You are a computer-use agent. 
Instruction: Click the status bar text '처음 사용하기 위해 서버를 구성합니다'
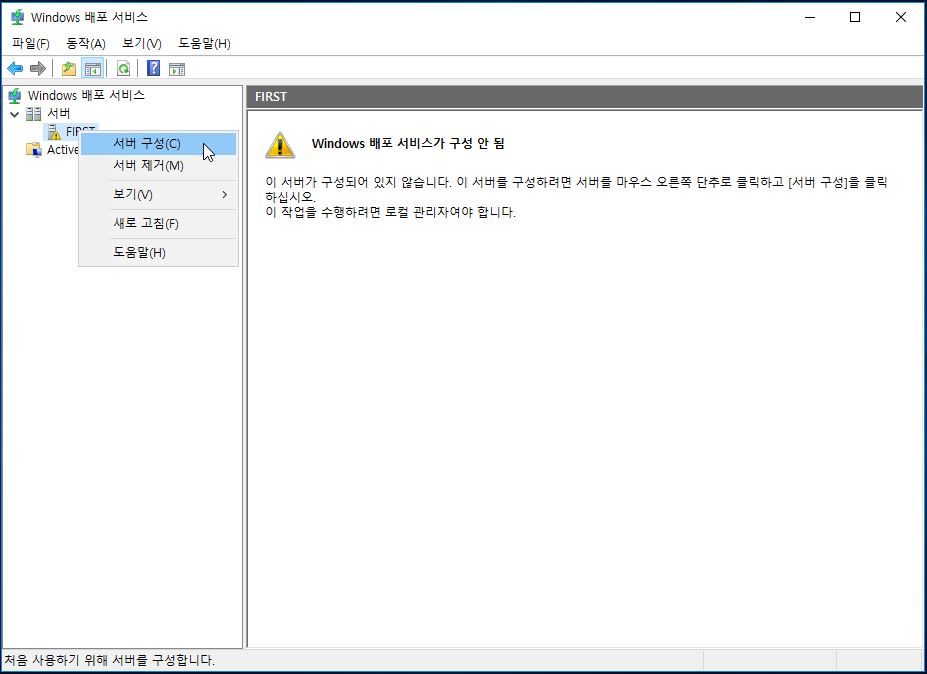109,660
